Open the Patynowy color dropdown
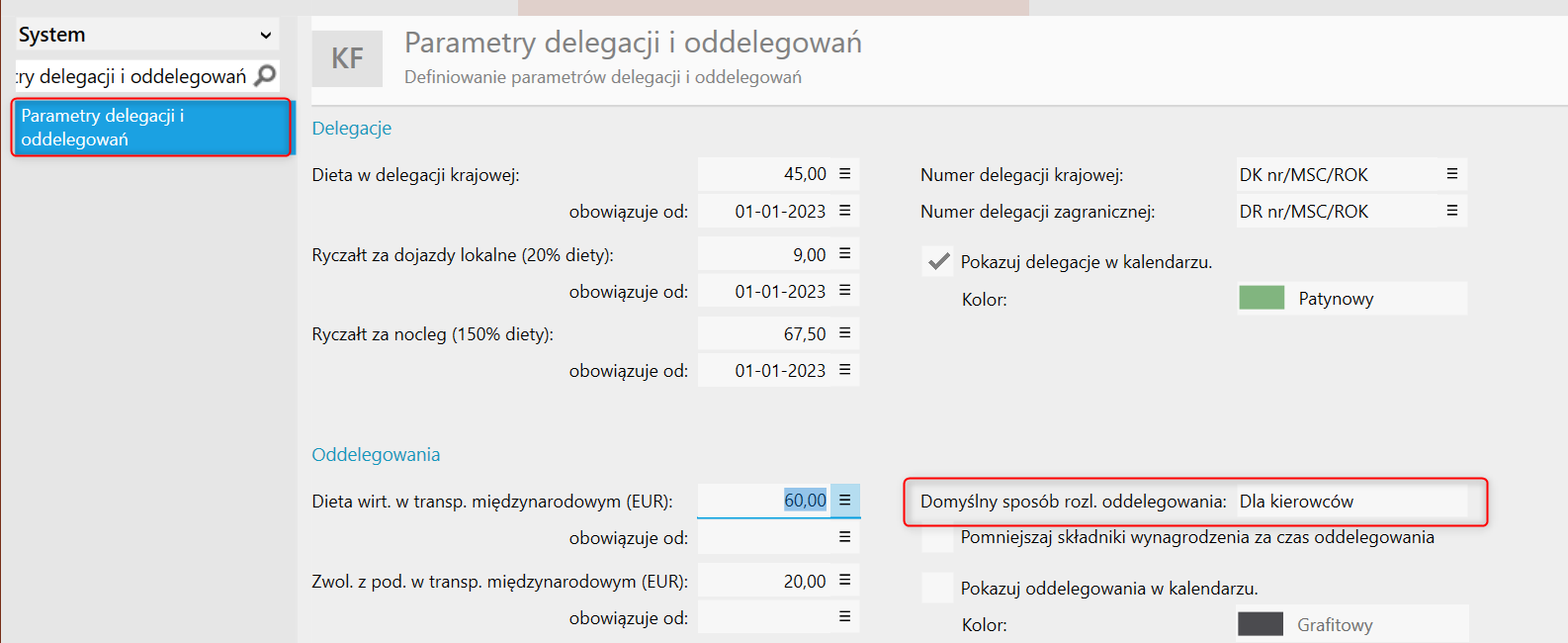The width and height of the screenshot is (1568, 643). (1350, 299)
